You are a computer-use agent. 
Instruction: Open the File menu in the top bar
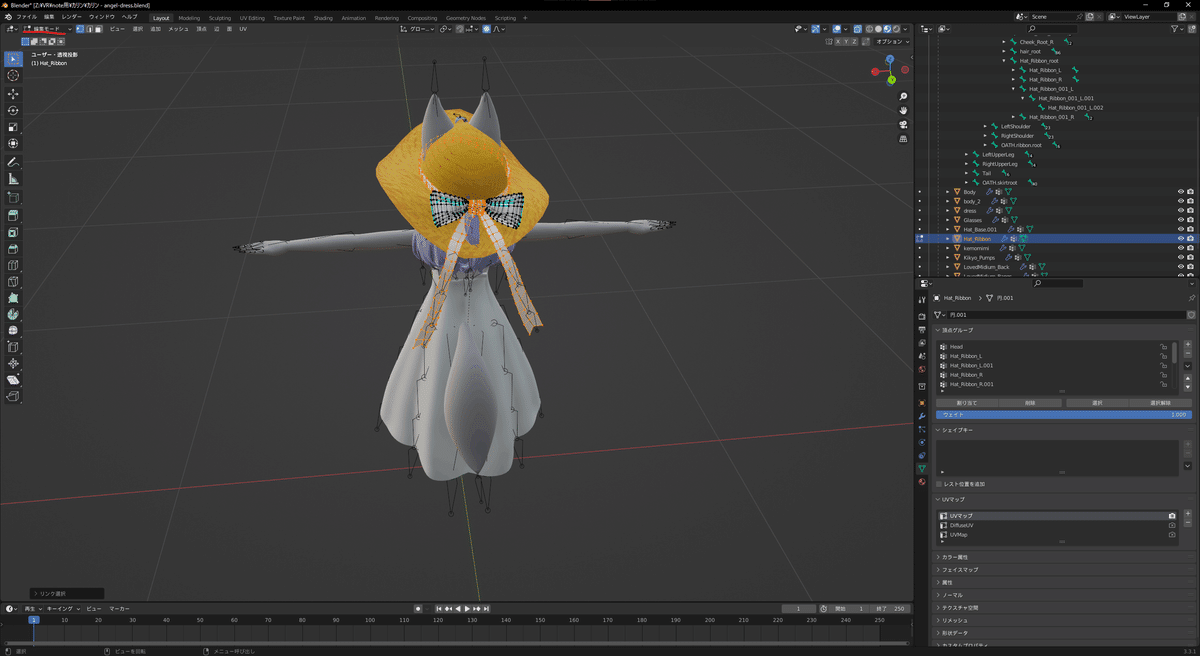coord(27,17)
